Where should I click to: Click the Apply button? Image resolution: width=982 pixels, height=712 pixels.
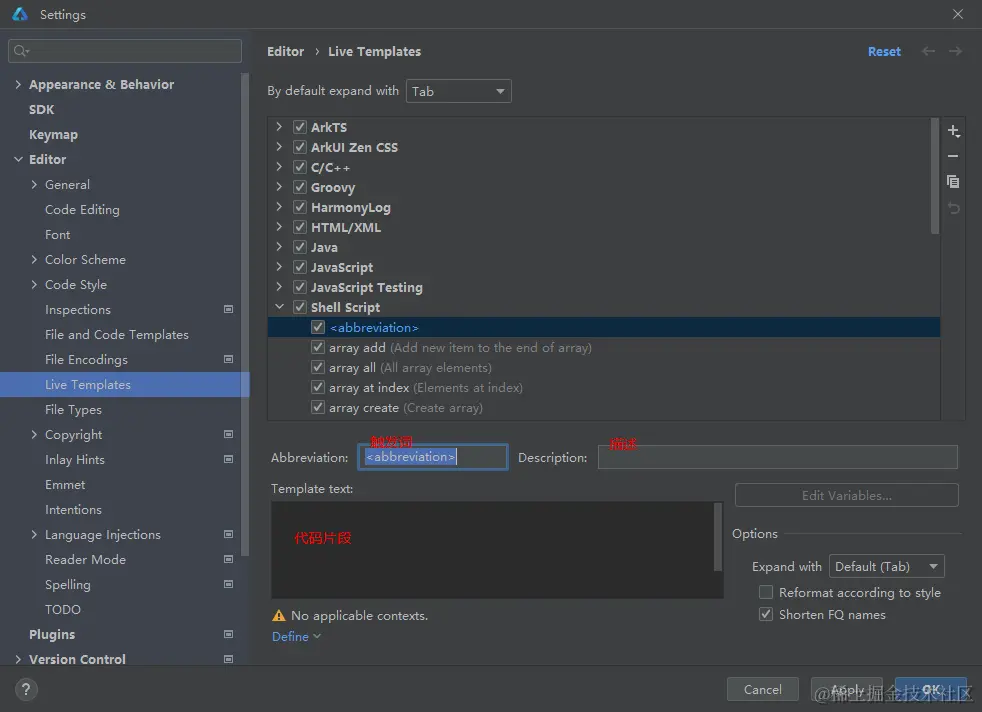[846, 689]
